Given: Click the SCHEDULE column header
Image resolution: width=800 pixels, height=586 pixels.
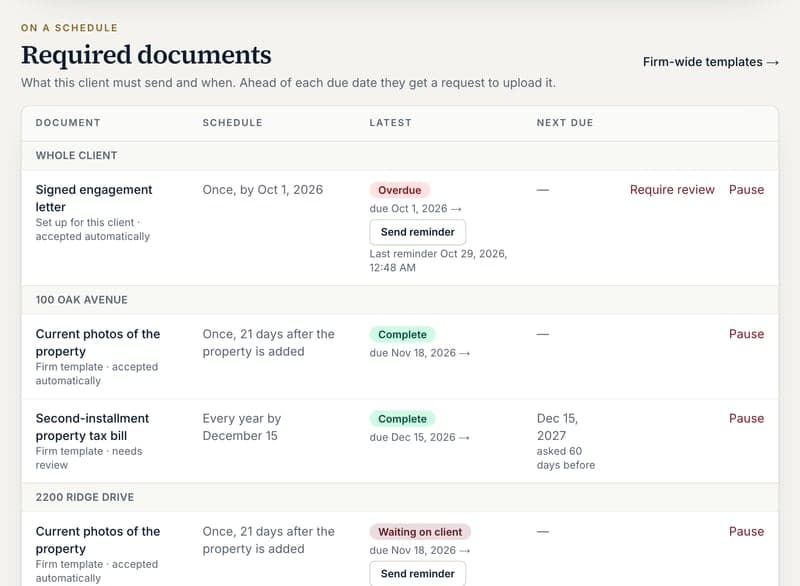Looking at the screenshot, I should click(232, 123).
